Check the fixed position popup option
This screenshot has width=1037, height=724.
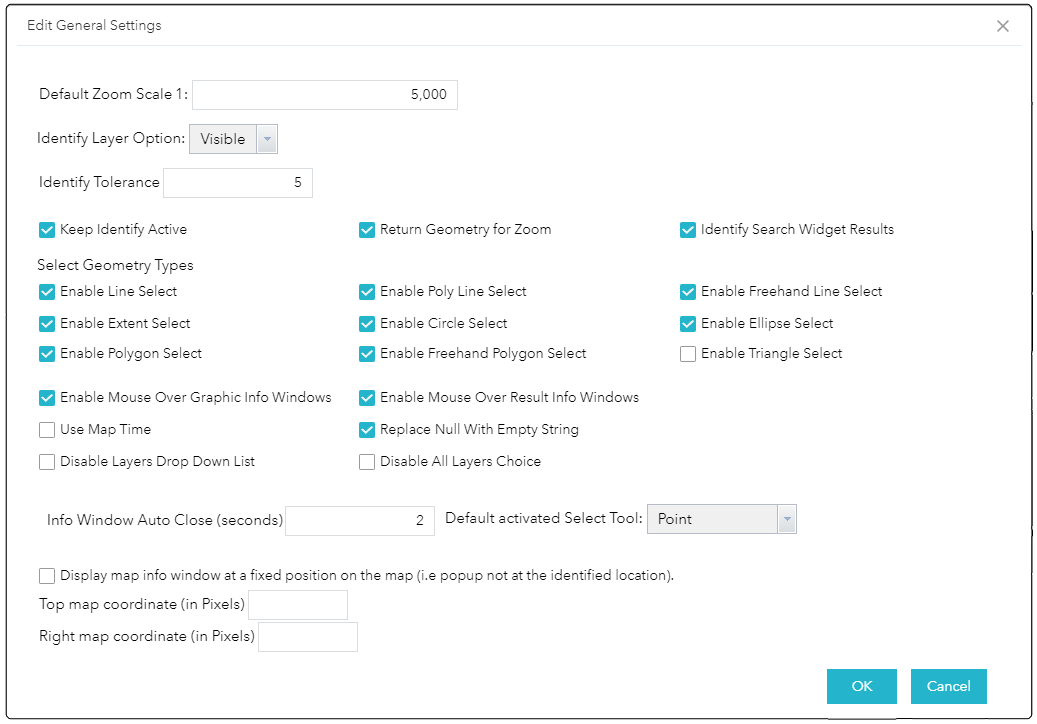pyautogui.click(x=46, y=575)
